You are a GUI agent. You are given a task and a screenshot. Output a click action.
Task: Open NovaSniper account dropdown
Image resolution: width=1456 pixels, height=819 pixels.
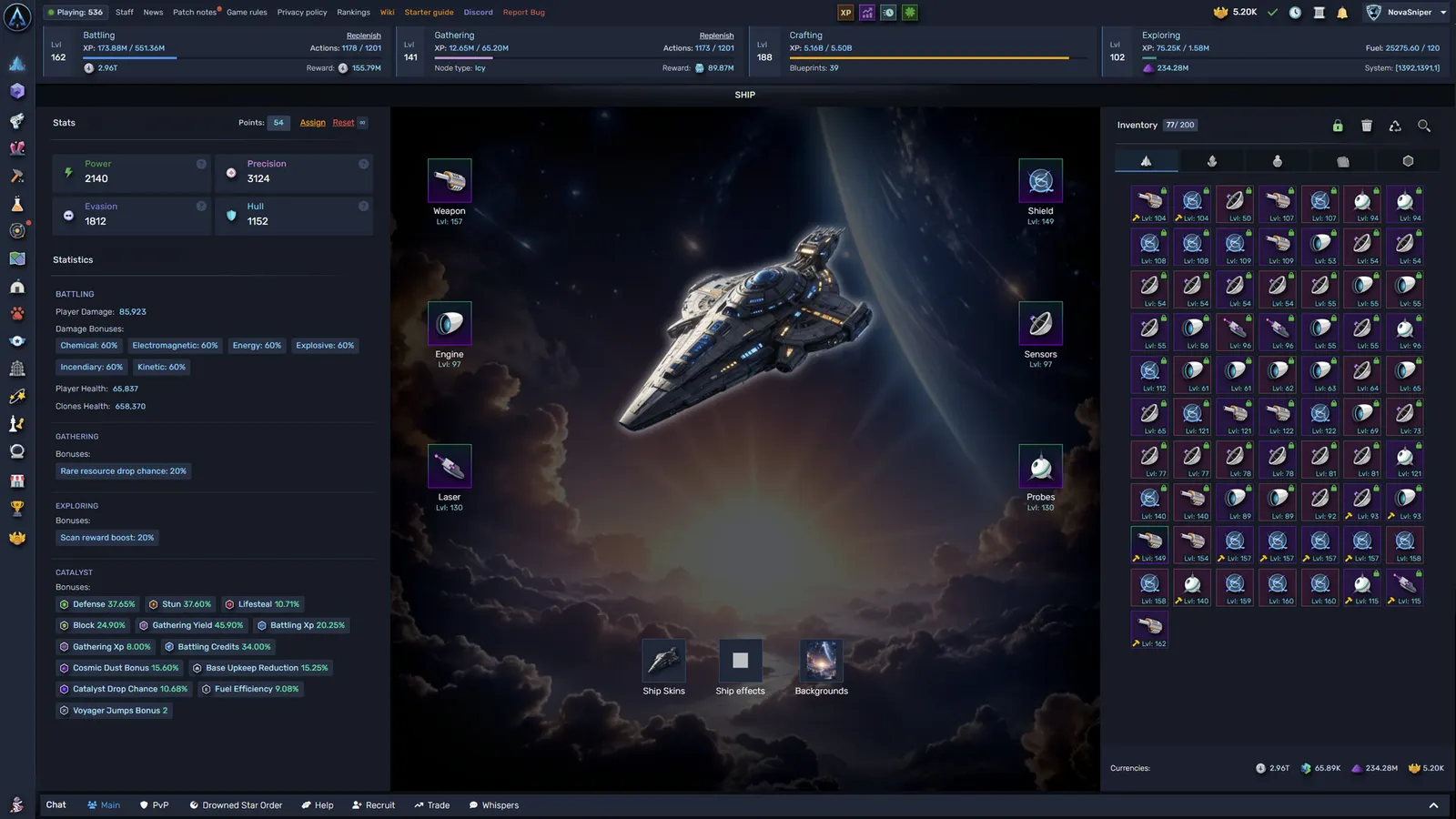click(1407, 13)
